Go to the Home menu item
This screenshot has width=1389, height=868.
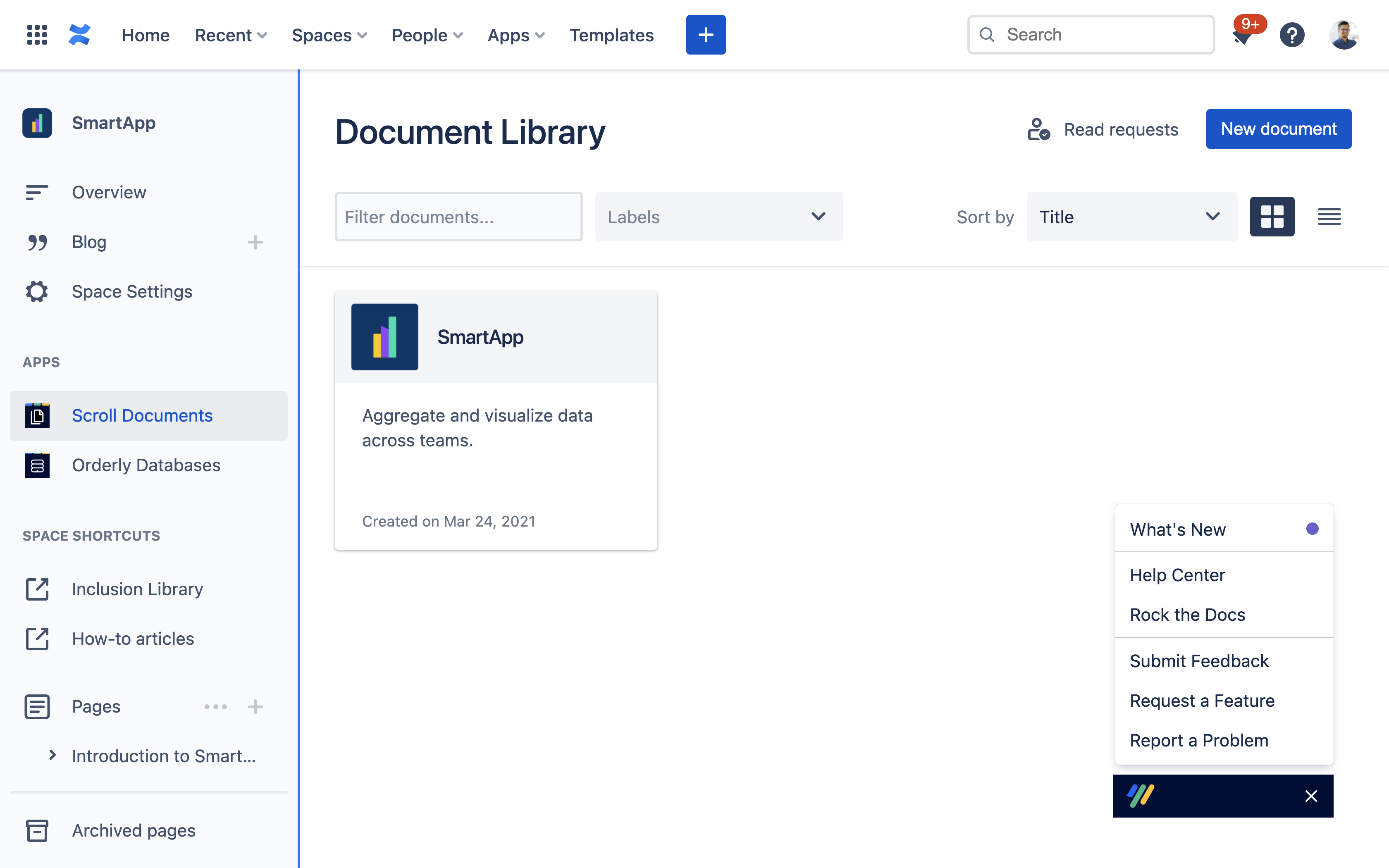click(145, 34)
